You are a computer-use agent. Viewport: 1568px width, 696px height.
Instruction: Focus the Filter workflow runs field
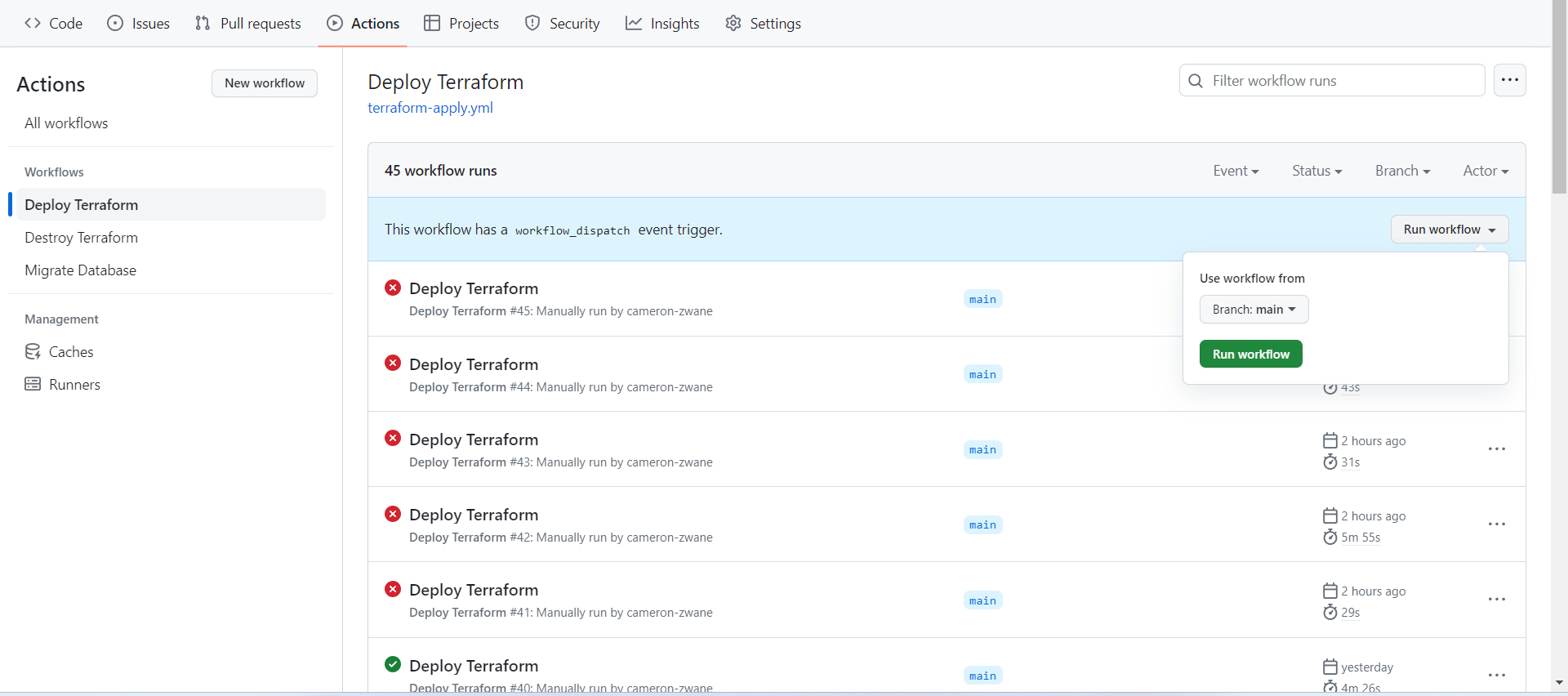click(x=1332, y=81)
